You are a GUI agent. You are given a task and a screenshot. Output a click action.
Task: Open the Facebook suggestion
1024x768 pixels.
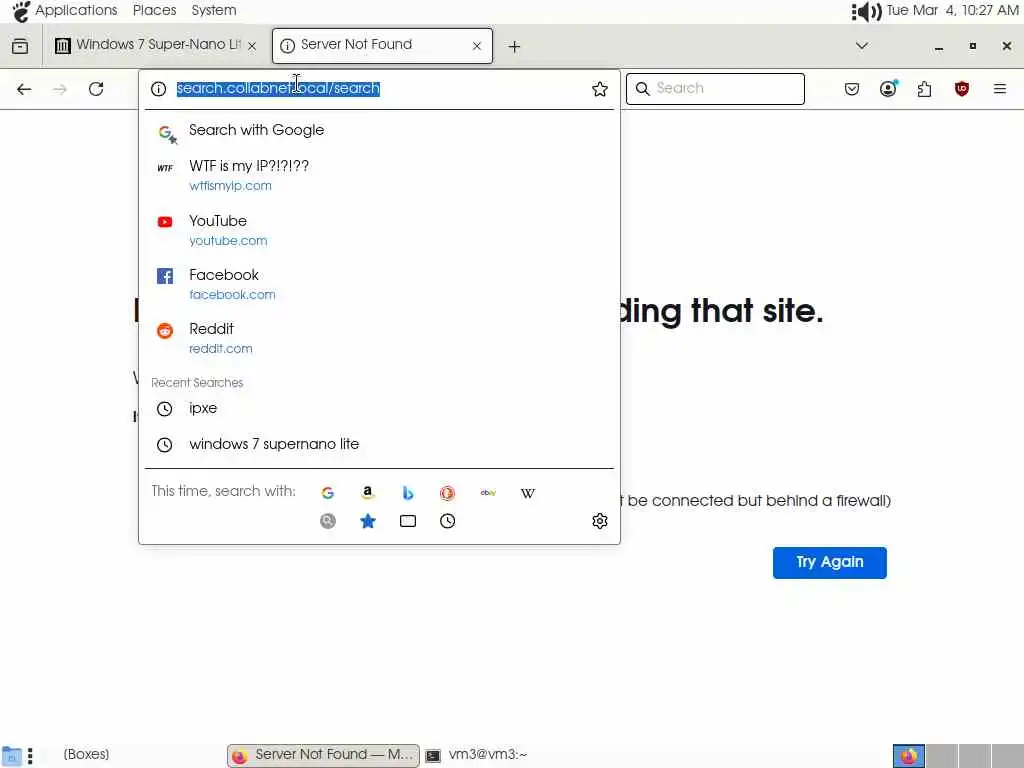coord(379,284)
